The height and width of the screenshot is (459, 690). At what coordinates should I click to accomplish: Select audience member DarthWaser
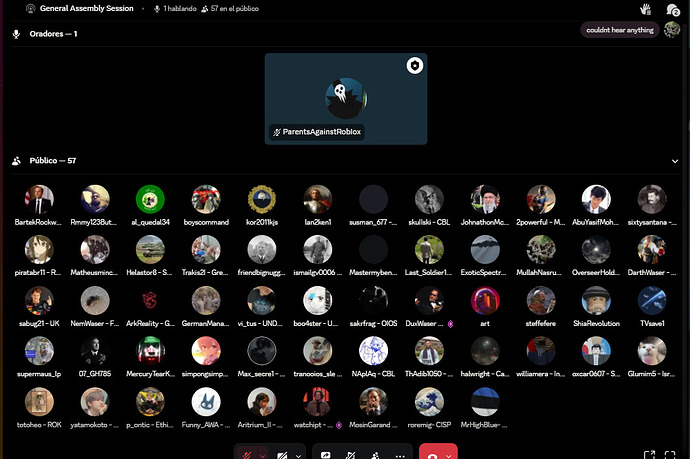652,256
